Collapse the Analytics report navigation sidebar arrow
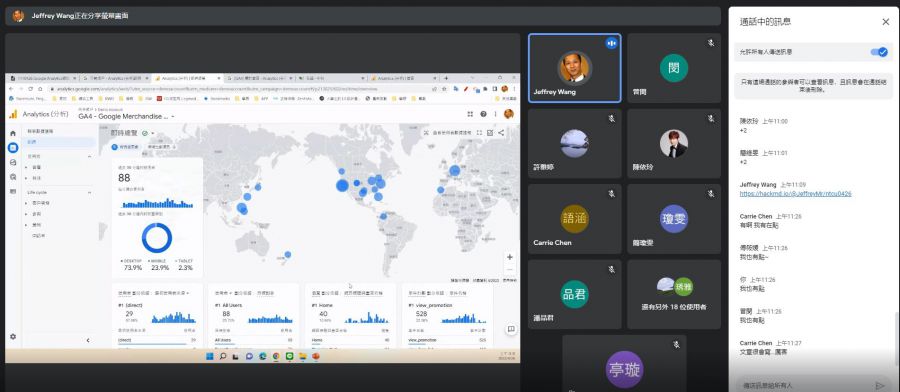The image size is (900, 392). click(x=88, y=340)
